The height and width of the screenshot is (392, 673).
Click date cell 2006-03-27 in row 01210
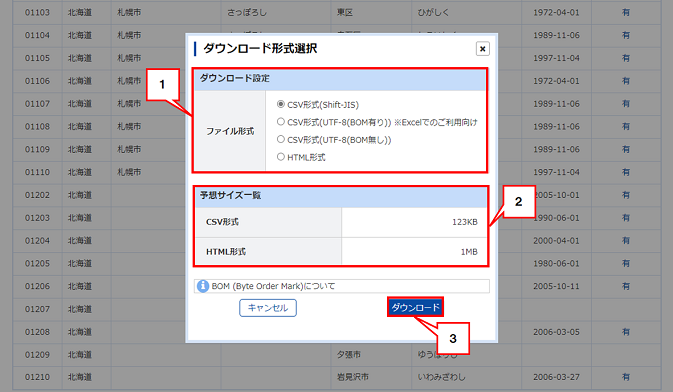tap(556, 377)
